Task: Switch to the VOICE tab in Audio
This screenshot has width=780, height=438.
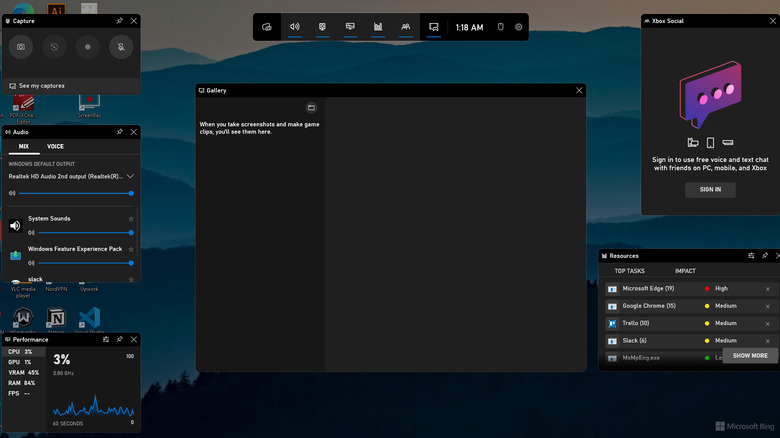Action: pos(55,146)
